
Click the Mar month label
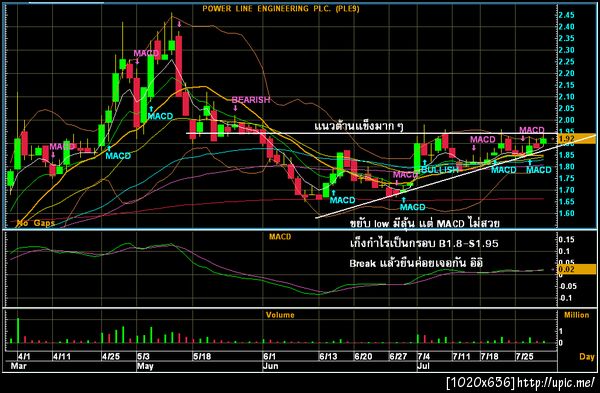point(18,366)
